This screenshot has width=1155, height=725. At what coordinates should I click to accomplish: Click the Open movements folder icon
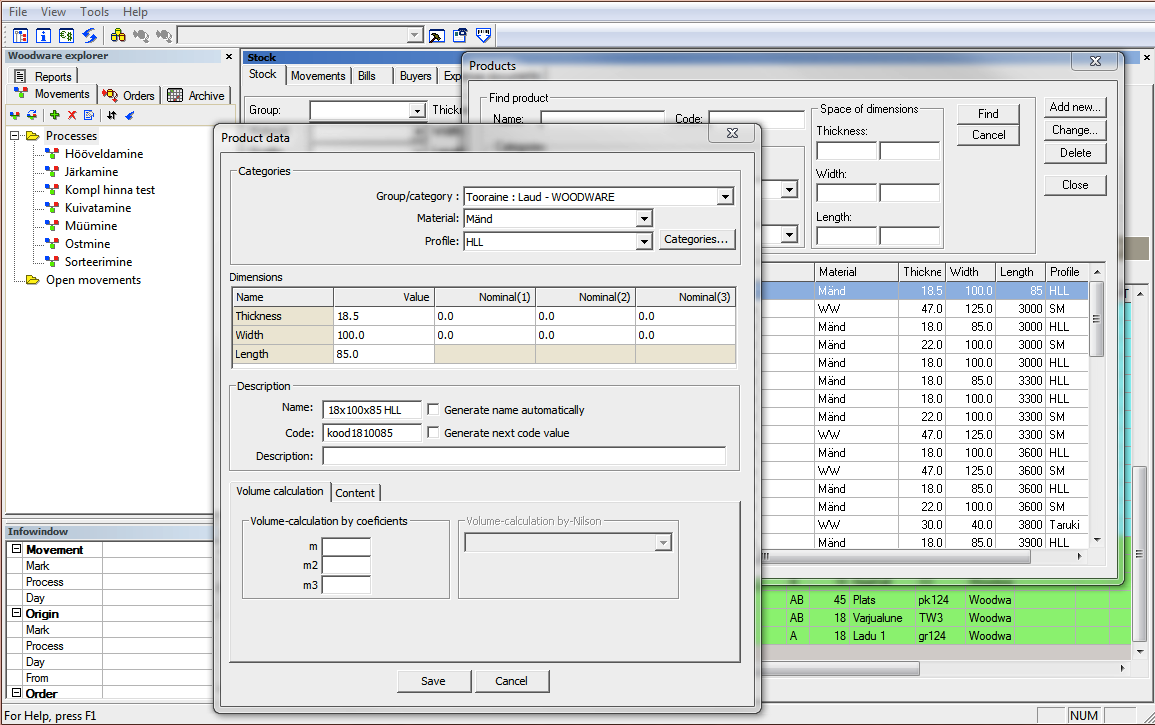tap(32, 280)
